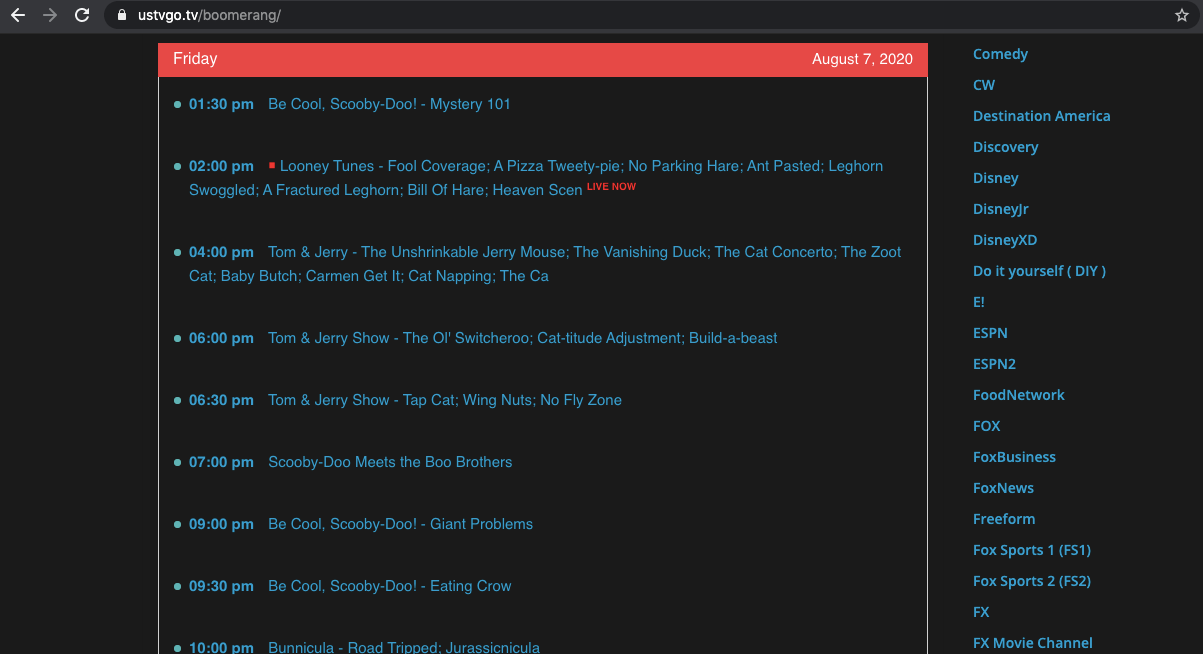Viewport: 1203px width, 654px height.
Task: Open Be Cool, Scooby-Doo! - Eating Crow
Action: [389, 586]
